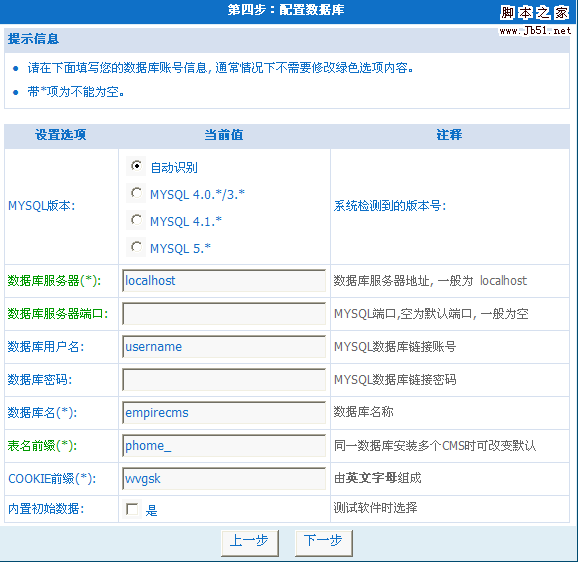Proceed with the 下一步 button
This screenshot has height=562, width=578.
coord(324,543)
